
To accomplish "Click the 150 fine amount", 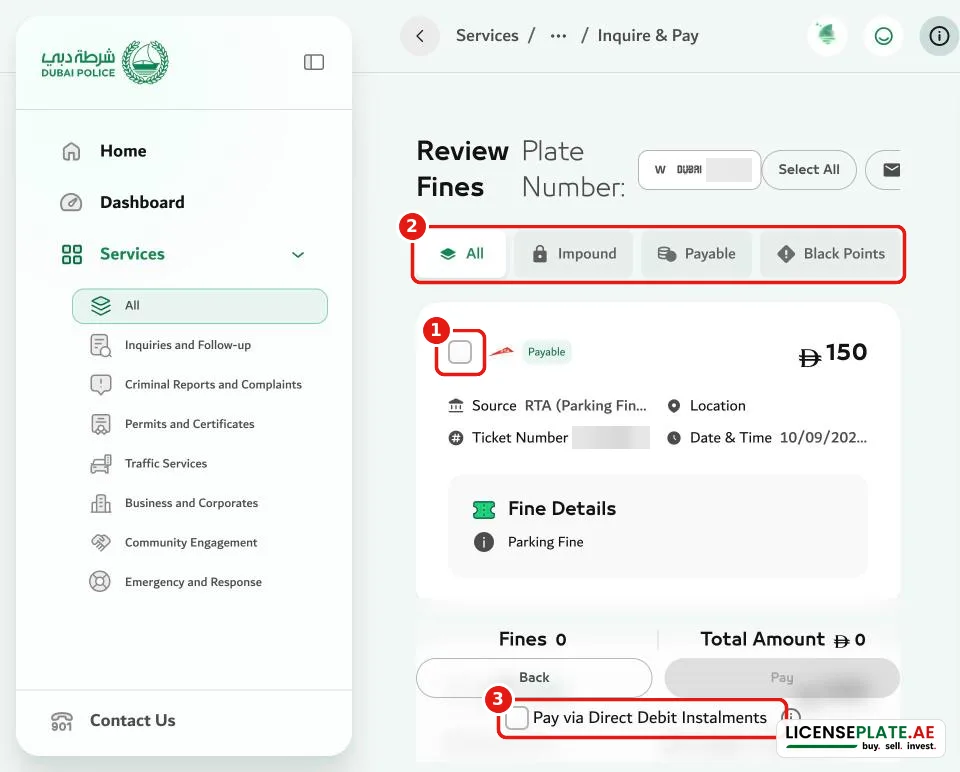I will point(833,353).
